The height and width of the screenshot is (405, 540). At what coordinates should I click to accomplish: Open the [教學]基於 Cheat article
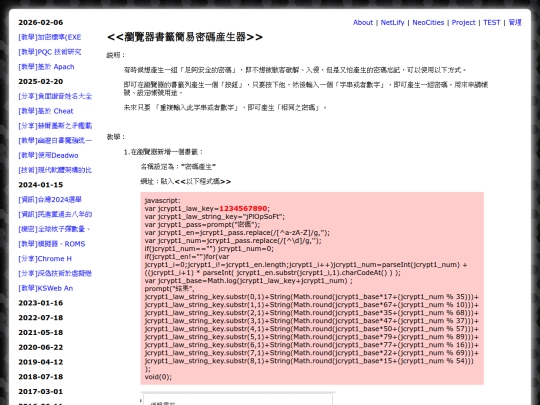pyautogui.click(x=46, y=111)
